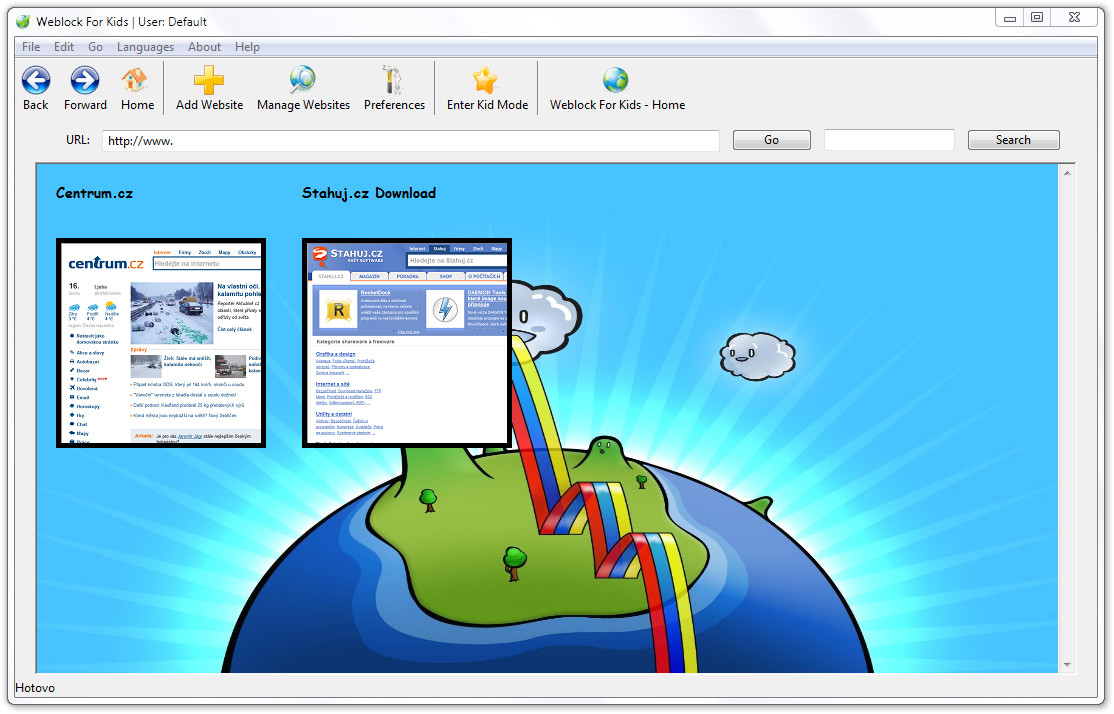The height and width of the screenshot is (714, 1114).
Task: Click the Weblock app icon in title bar
Action: click(23, 21)
